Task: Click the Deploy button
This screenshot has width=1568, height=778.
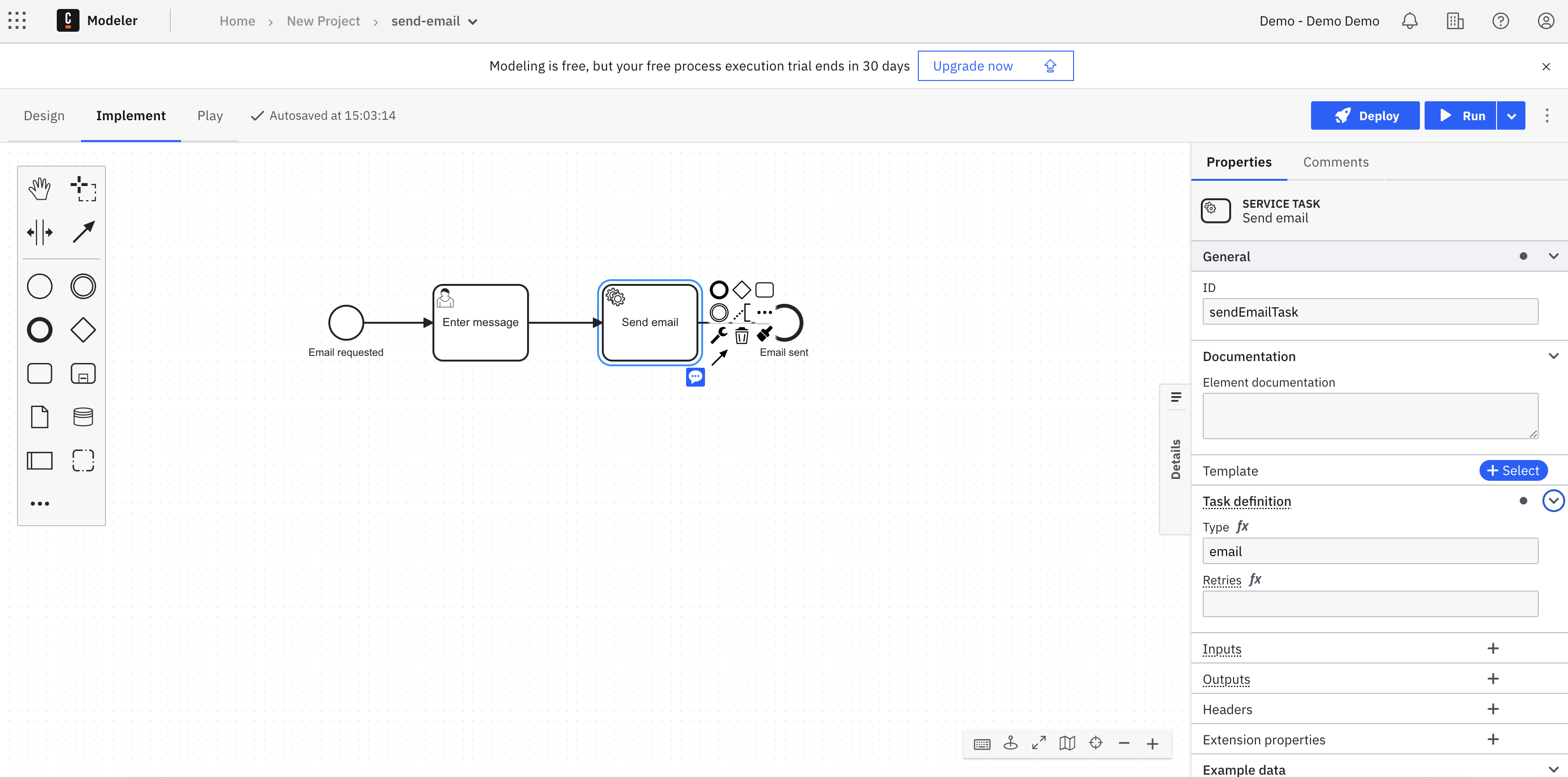Action: 1365,115
